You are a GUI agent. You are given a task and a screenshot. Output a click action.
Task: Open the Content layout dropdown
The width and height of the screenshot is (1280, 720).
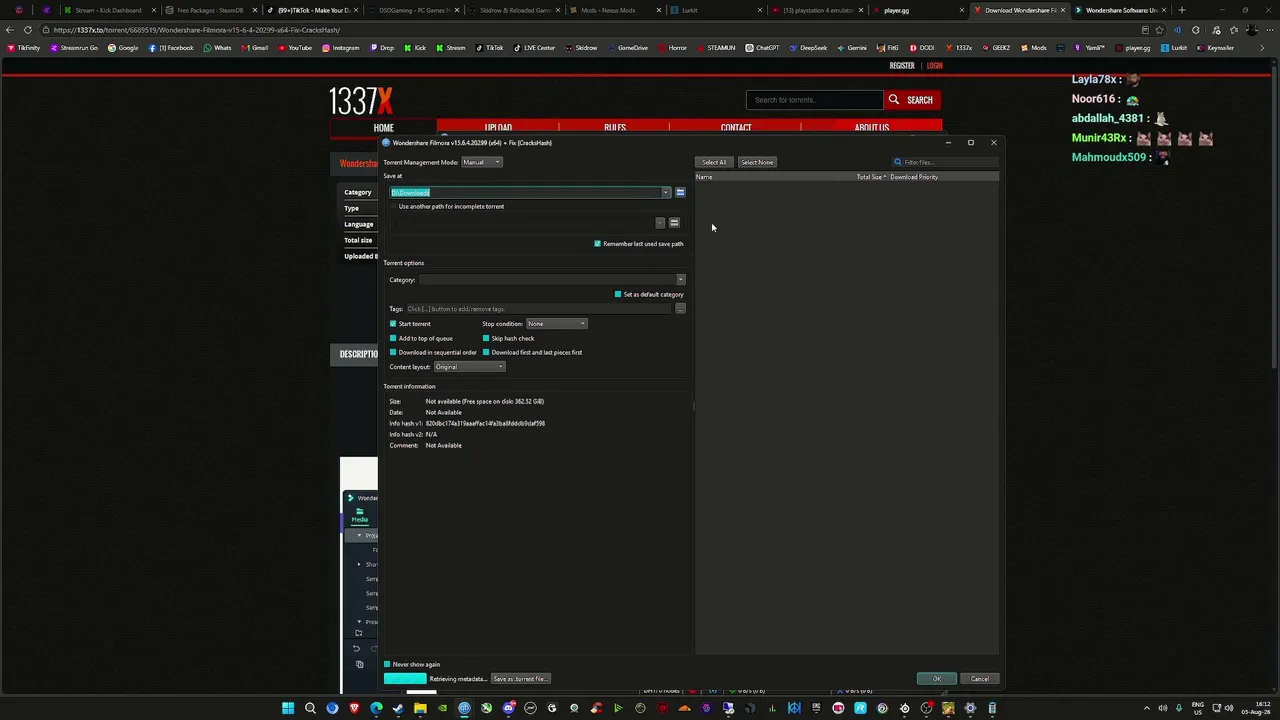(469, 367)
